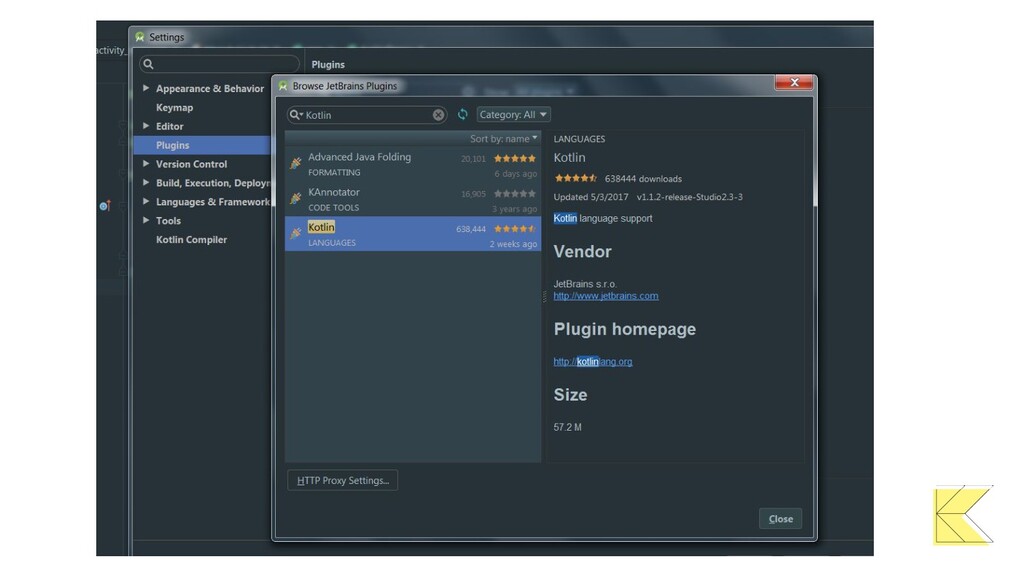Click 'Updated 5/3/2017' version text
The width and height of the screenshot is (1024, 576).
pyautogui.click(x=648, y=197)
